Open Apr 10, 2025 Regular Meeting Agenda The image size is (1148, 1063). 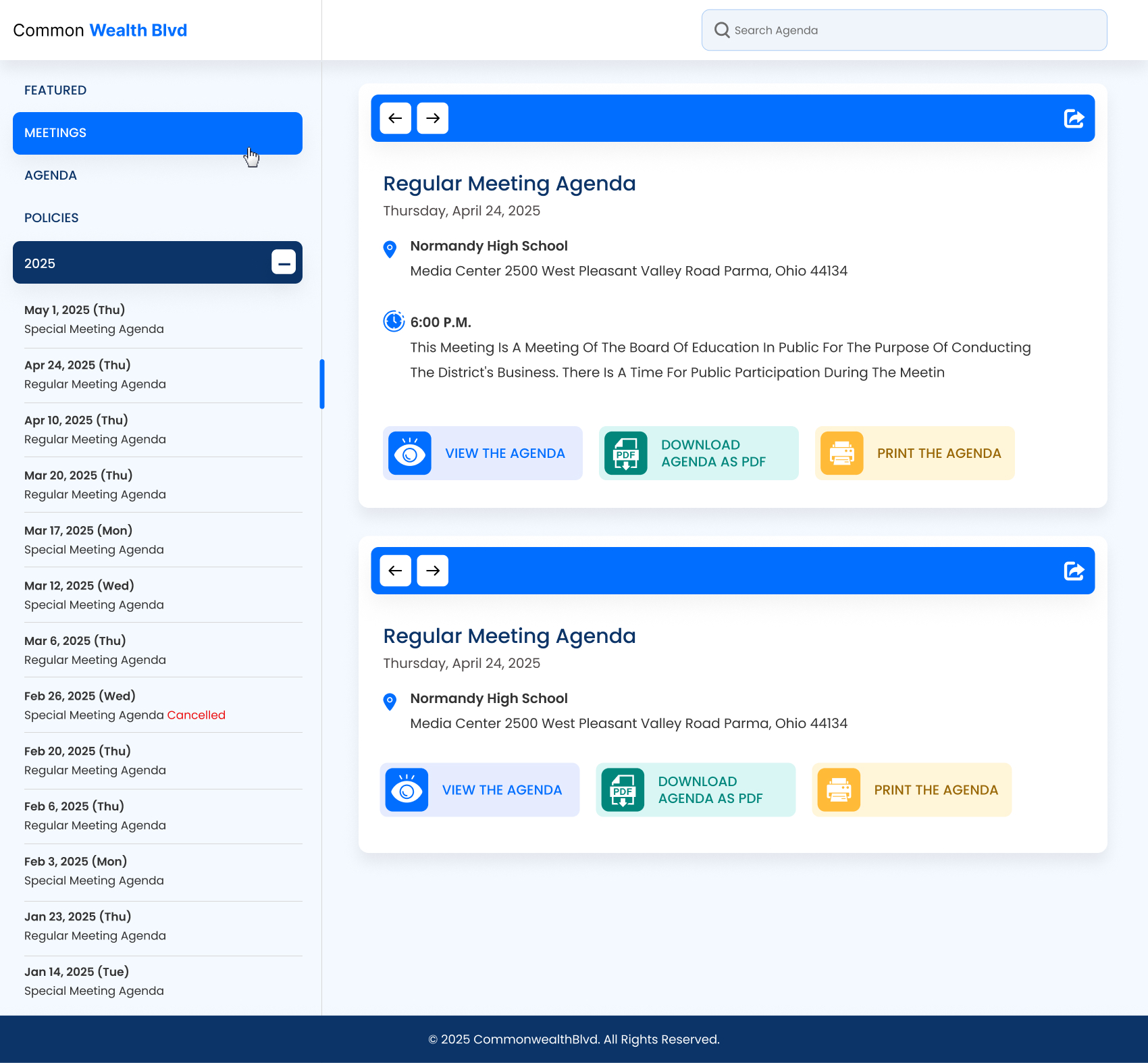click(163, 430)
